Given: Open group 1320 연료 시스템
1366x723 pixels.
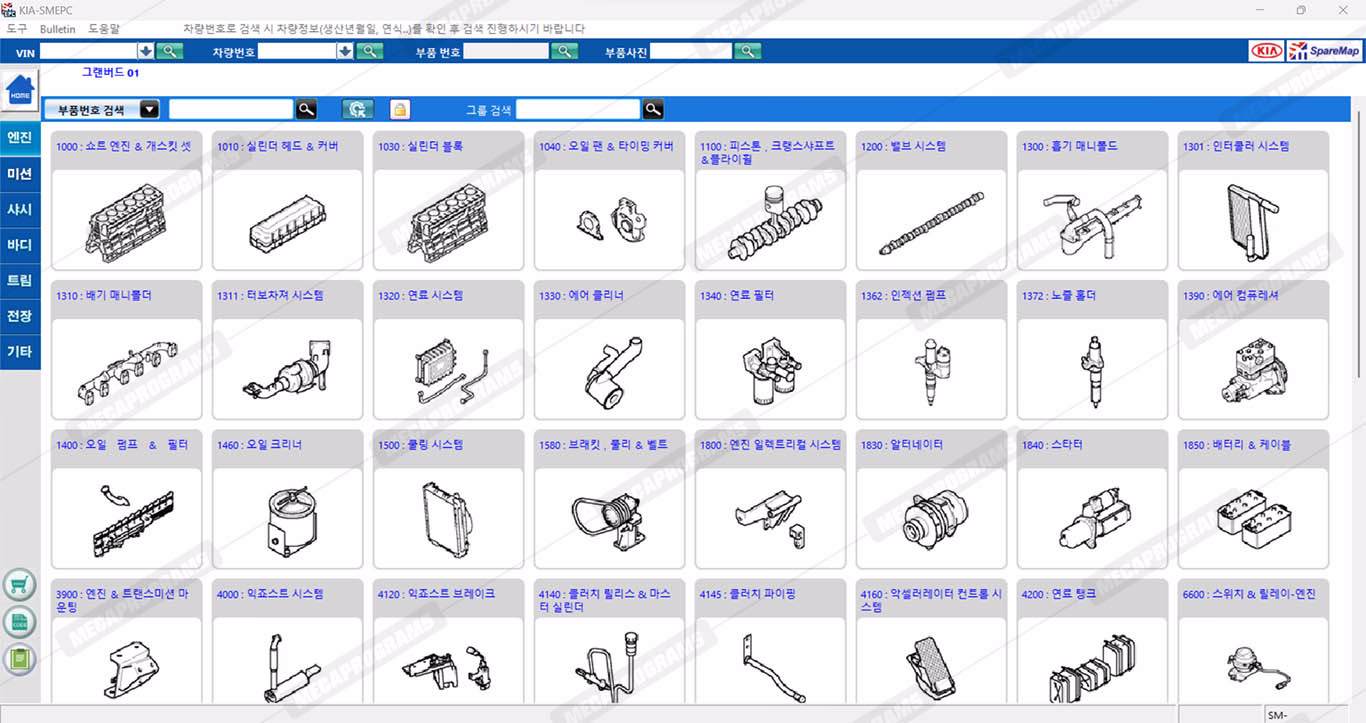Looking at the screenshot, I should click(448, 350).
